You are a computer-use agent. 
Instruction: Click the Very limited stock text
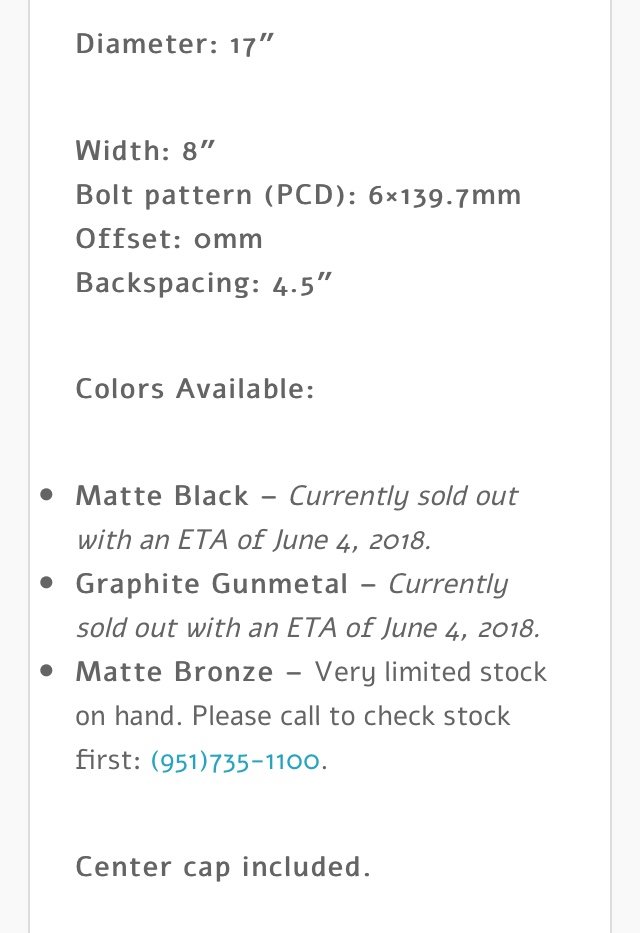[x=431, y=672]
